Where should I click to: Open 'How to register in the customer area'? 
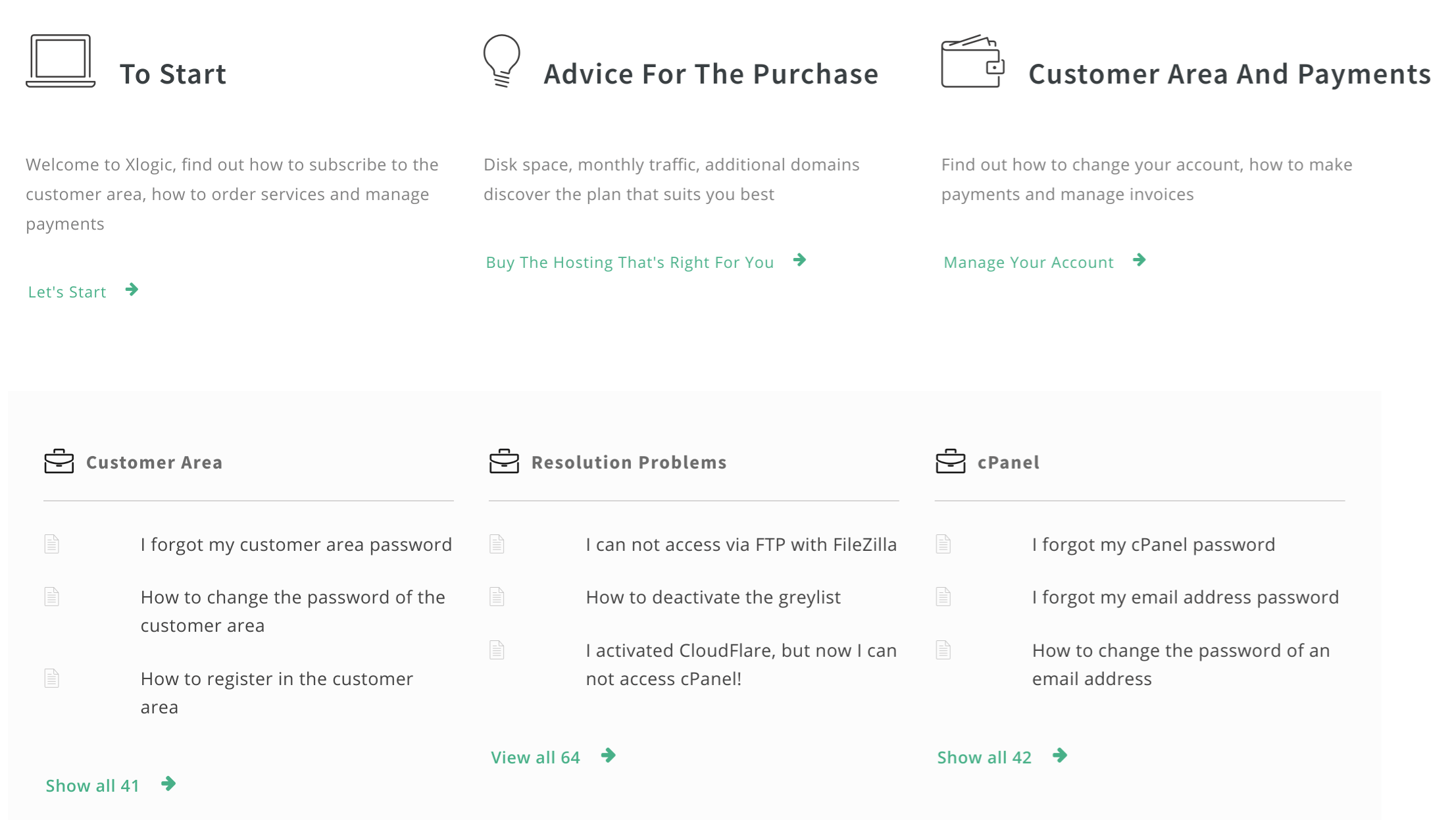click(276, 692)
